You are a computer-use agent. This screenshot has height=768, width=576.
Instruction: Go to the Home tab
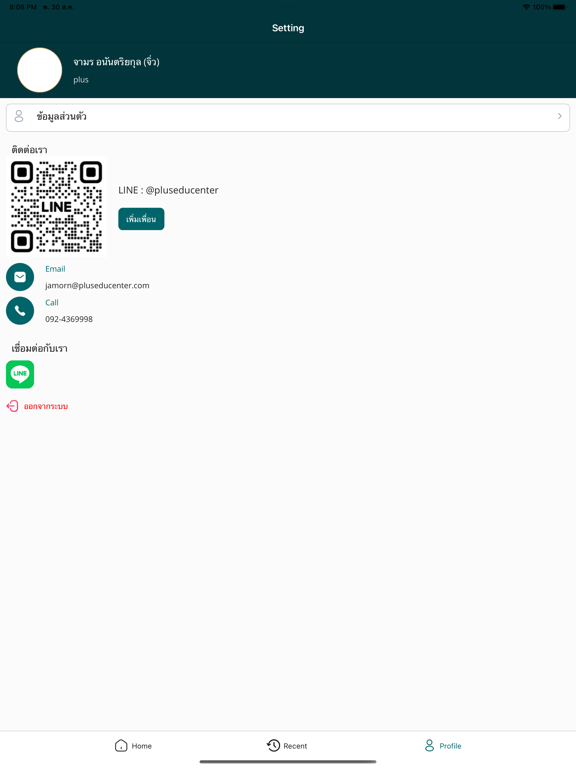pyautogui.click(x=133, y=746)
